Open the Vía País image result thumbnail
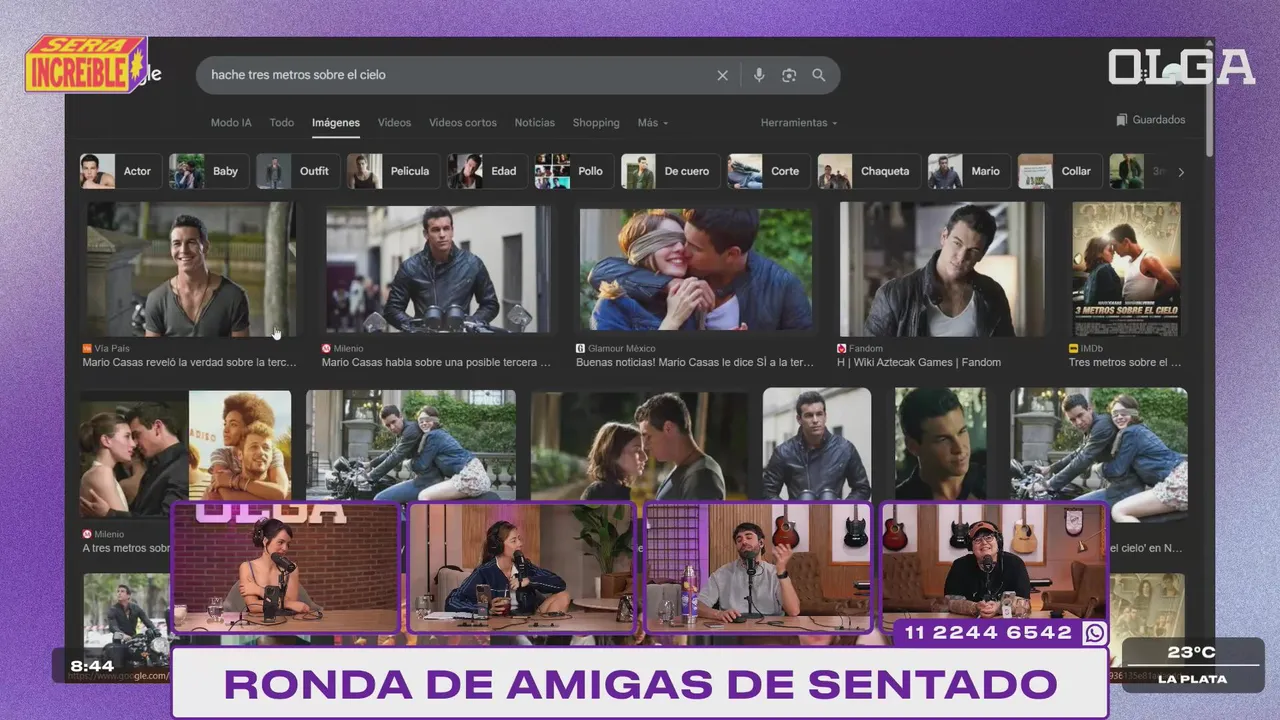 [x=190, y=269]
